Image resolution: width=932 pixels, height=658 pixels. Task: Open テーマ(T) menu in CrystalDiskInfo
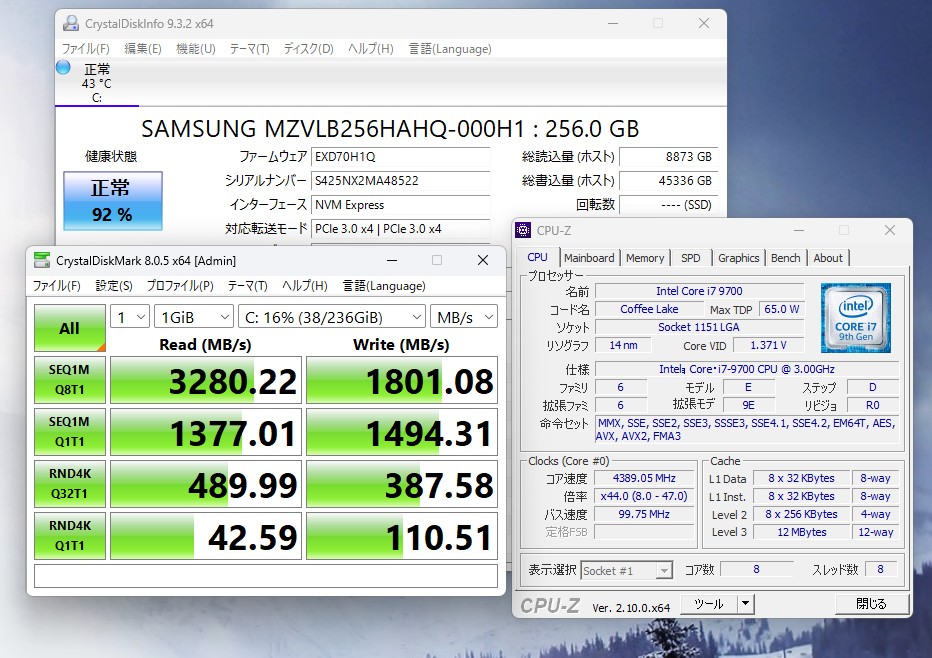pyautogui.click(x=250, y=49)
